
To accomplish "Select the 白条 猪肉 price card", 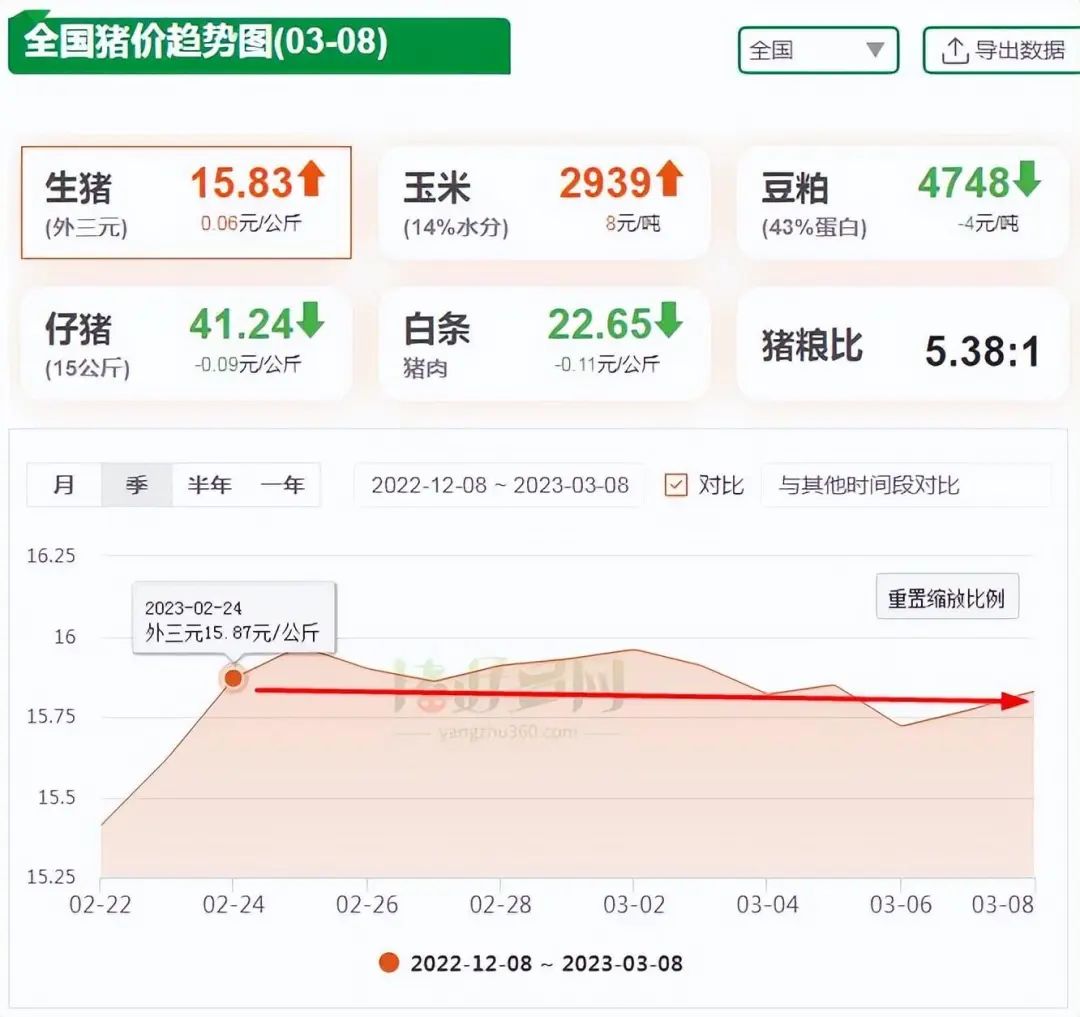I will point(544,344).
